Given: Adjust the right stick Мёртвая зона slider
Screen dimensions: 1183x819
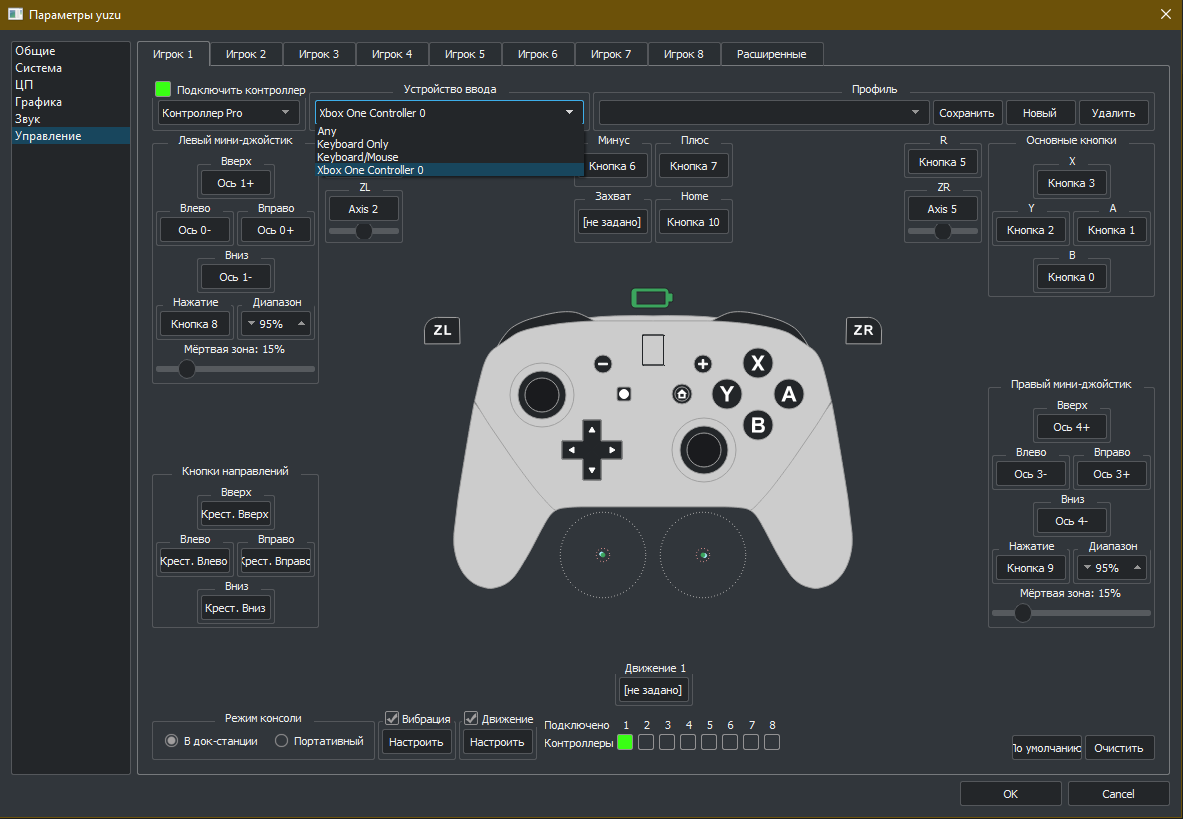Looking at the screenshot, I should tap(1071, 613).
